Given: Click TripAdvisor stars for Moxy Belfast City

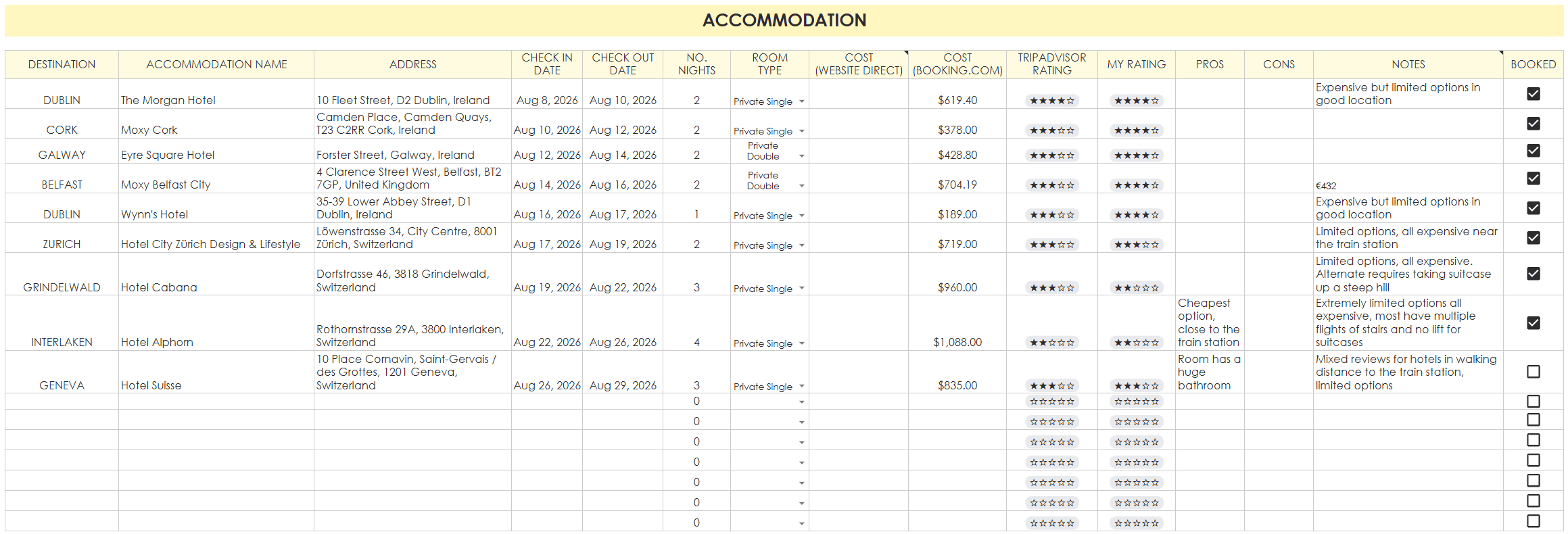Looking at the screenshot, I should pos(1051,185).
